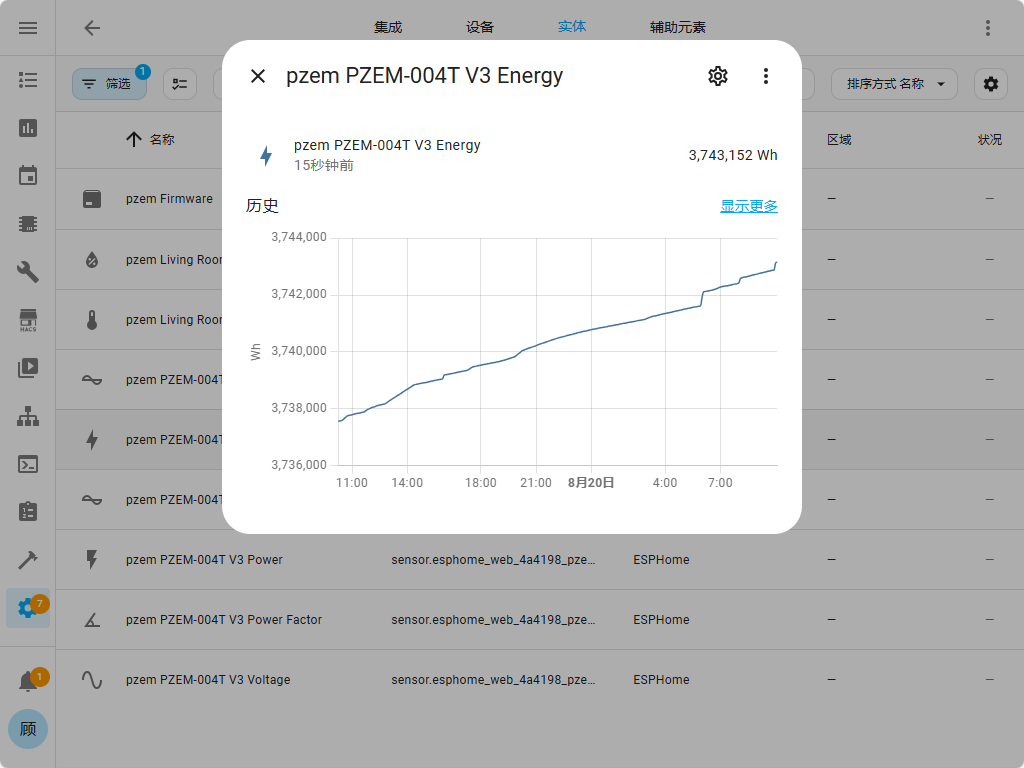
Task: Open the Calendar sidebar icon
Action: tap(28, 176)
